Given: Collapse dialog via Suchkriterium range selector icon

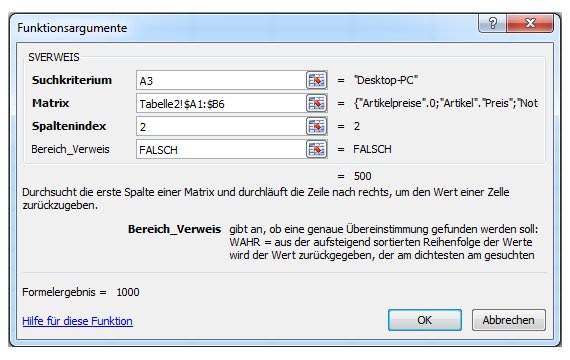Looking at the screenshot, I should click(316, 80).
